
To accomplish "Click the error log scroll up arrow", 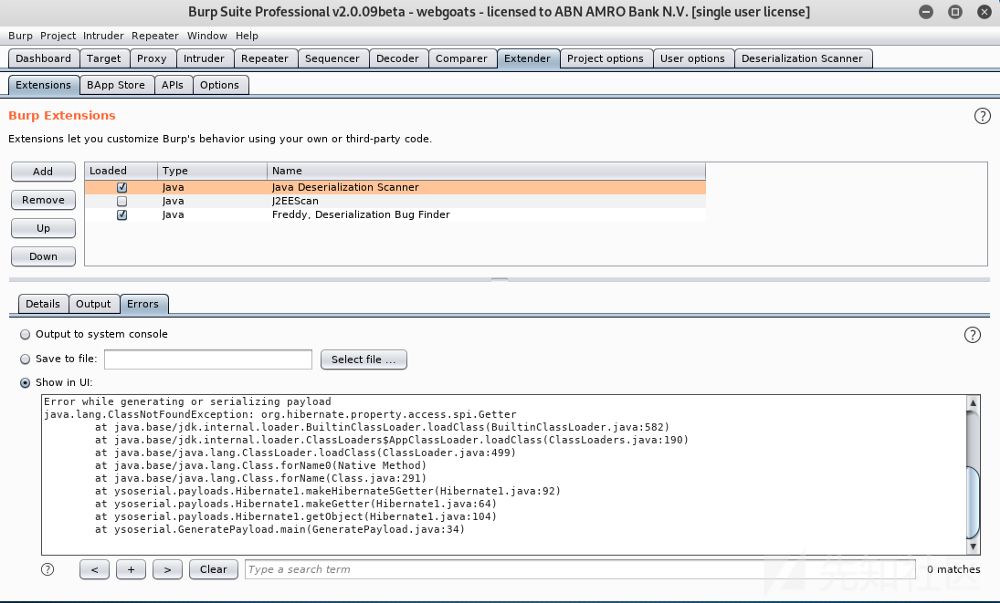I will click(973, 403).
